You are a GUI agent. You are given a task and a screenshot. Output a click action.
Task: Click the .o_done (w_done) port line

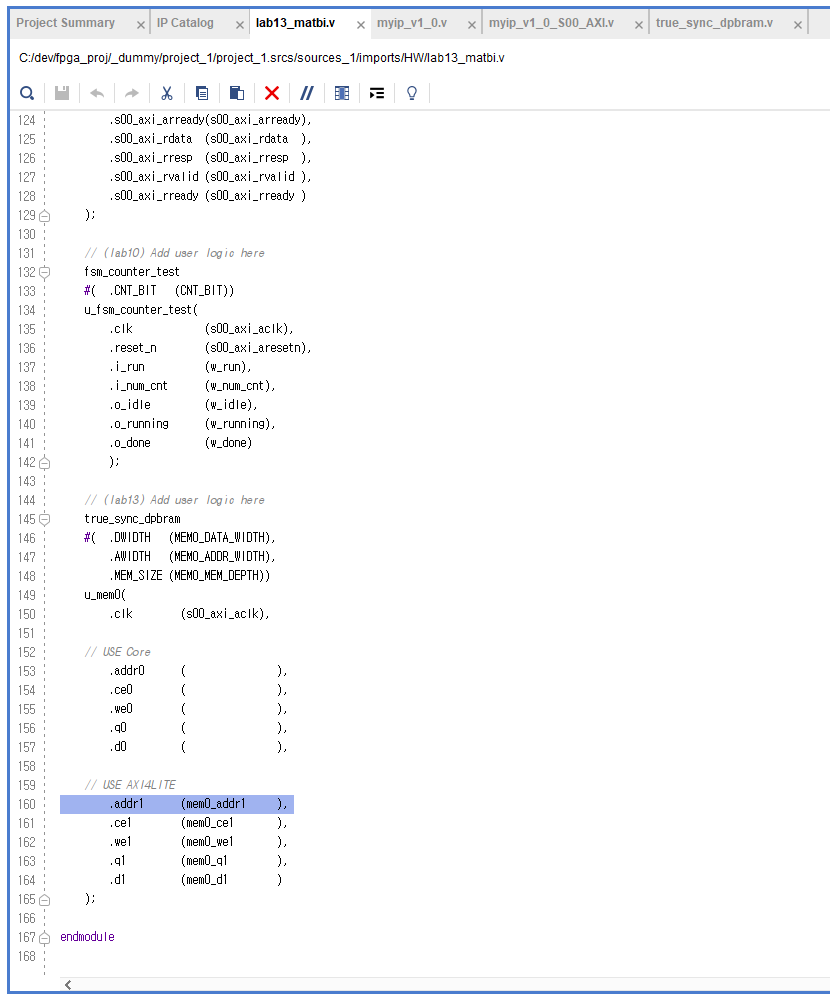(x=181, y=443)
